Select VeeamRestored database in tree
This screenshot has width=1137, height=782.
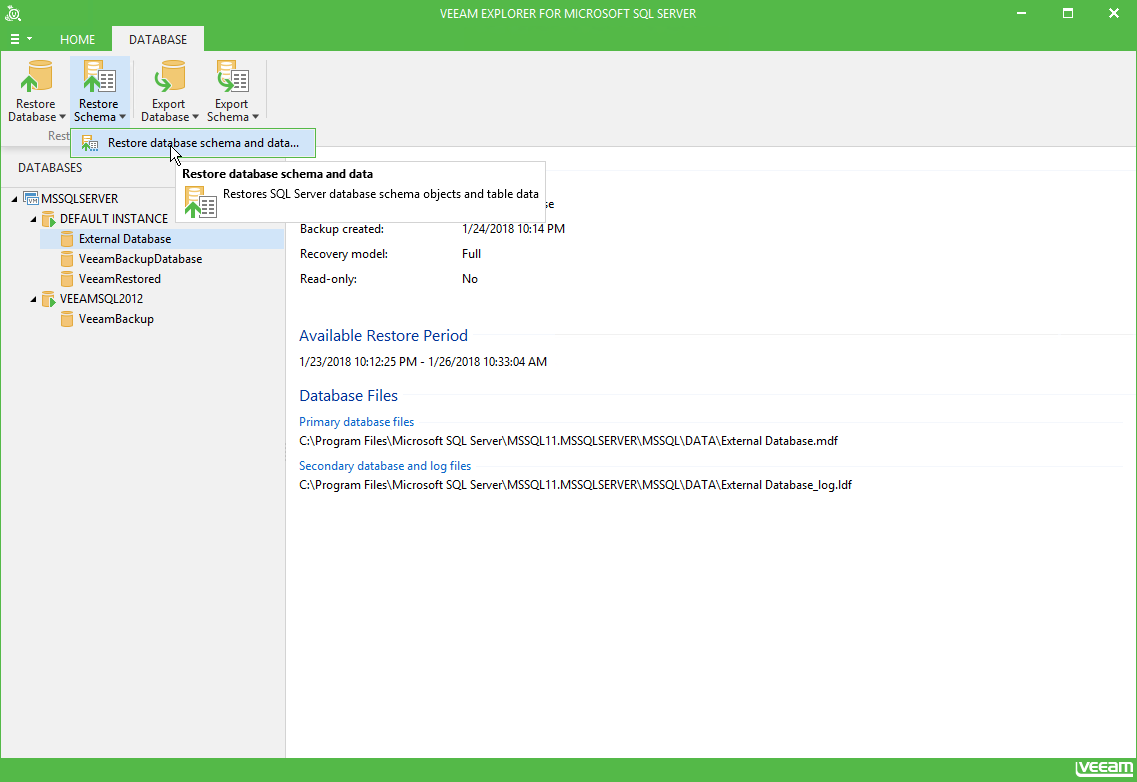120,279
